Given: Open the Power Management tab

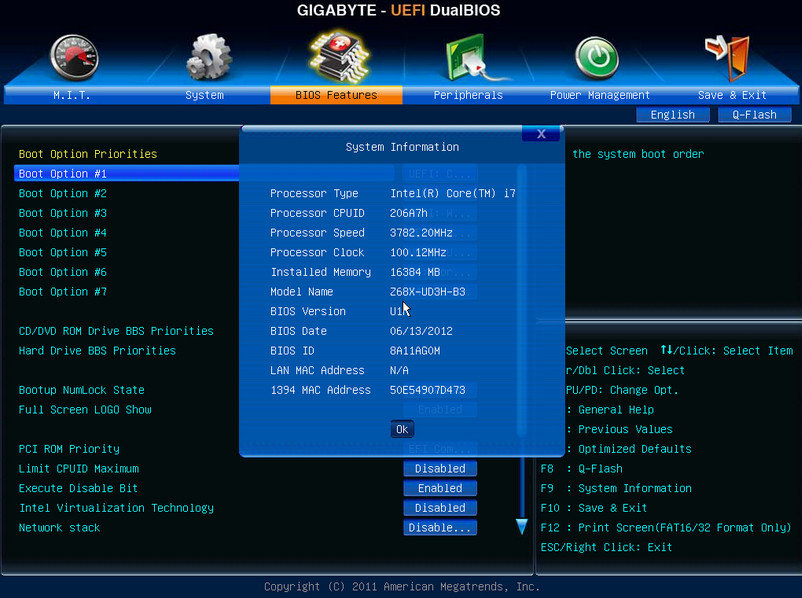Looking at the screenshot, I should coord(599,95).
